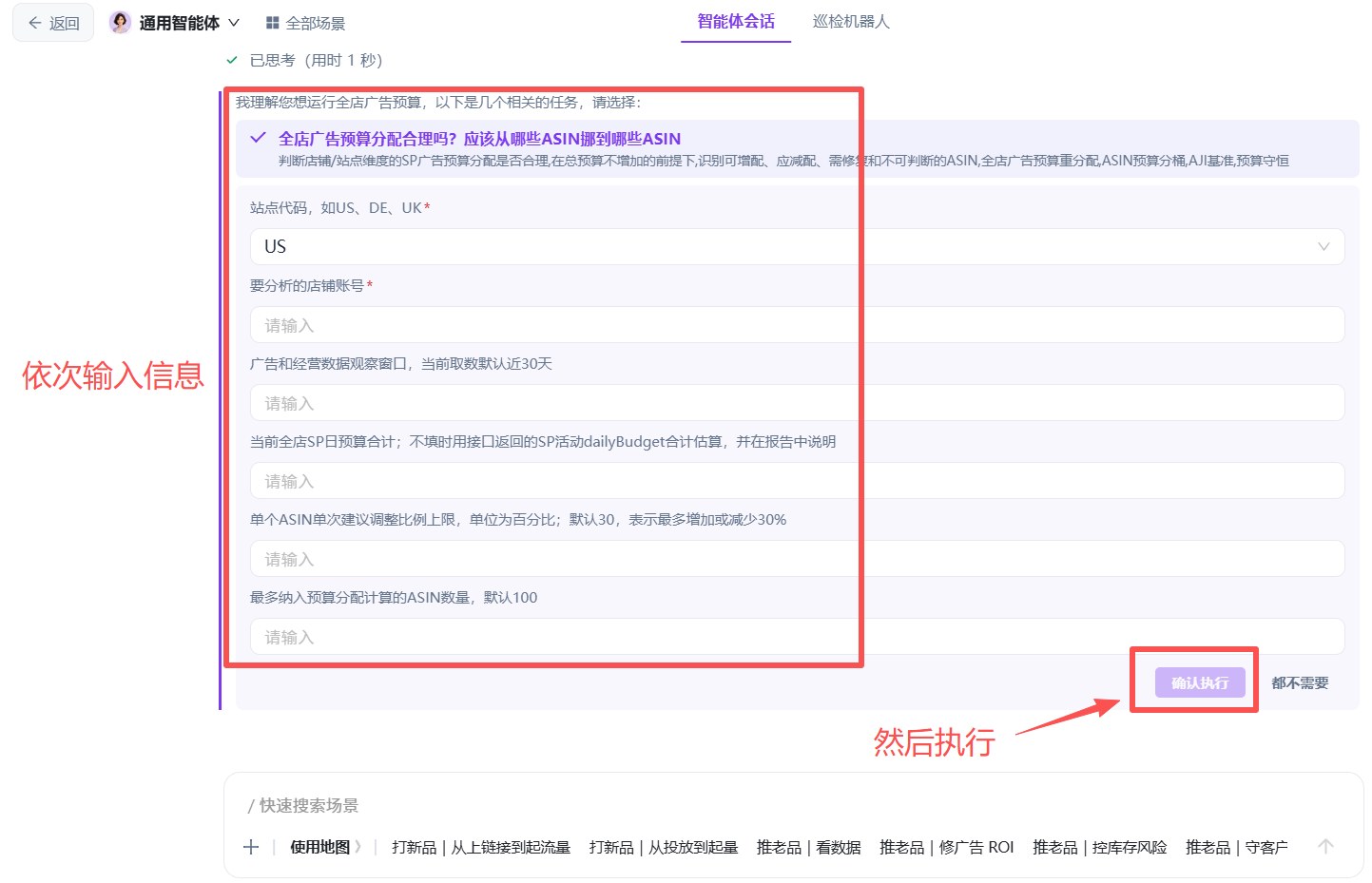Click the green 已思考 checkmark icon
1372x883 pixels.
pos(232,60)
